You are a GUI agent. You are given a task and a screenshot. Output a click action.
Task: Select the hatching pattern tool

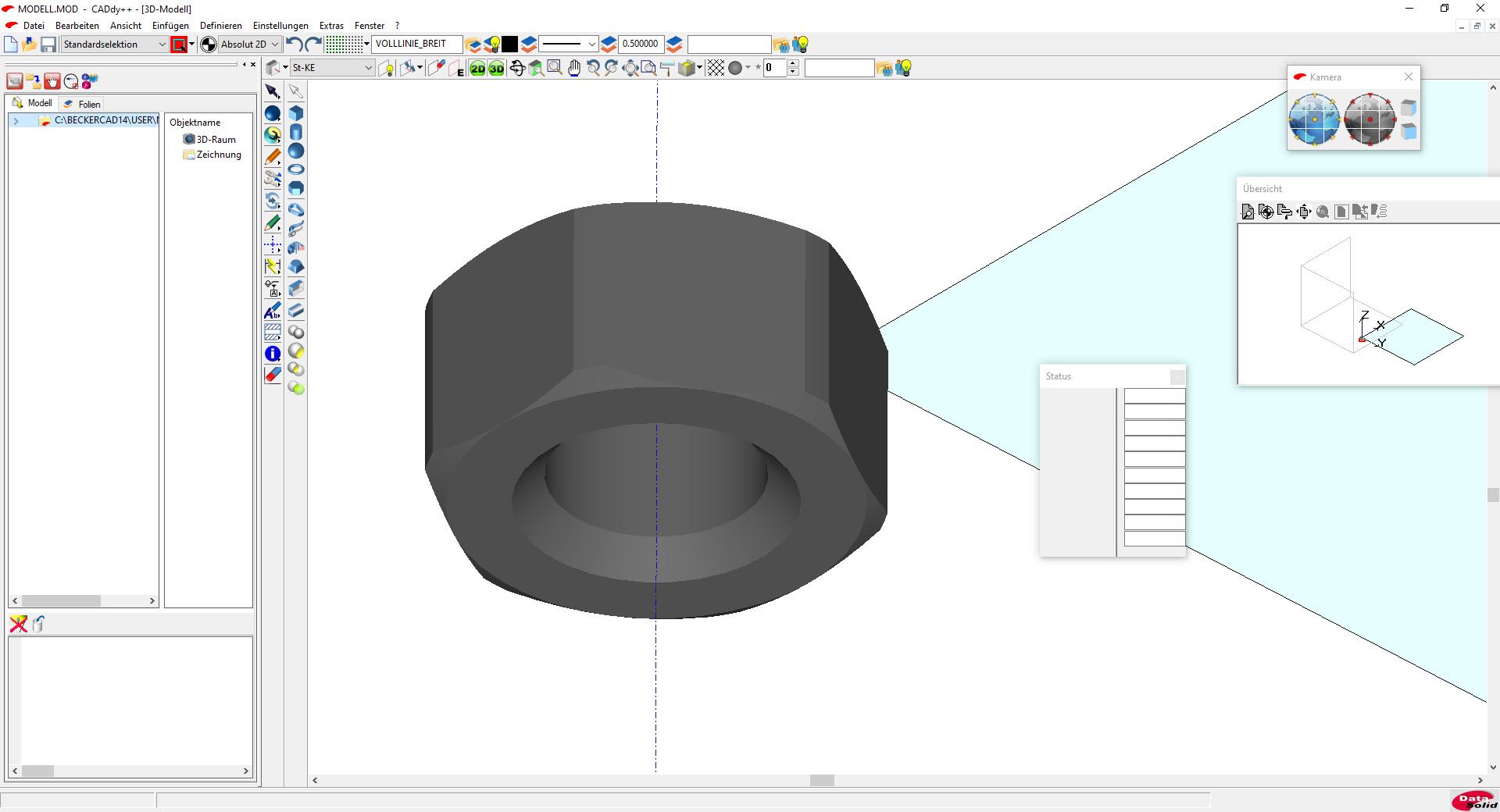tap(273, 332)
